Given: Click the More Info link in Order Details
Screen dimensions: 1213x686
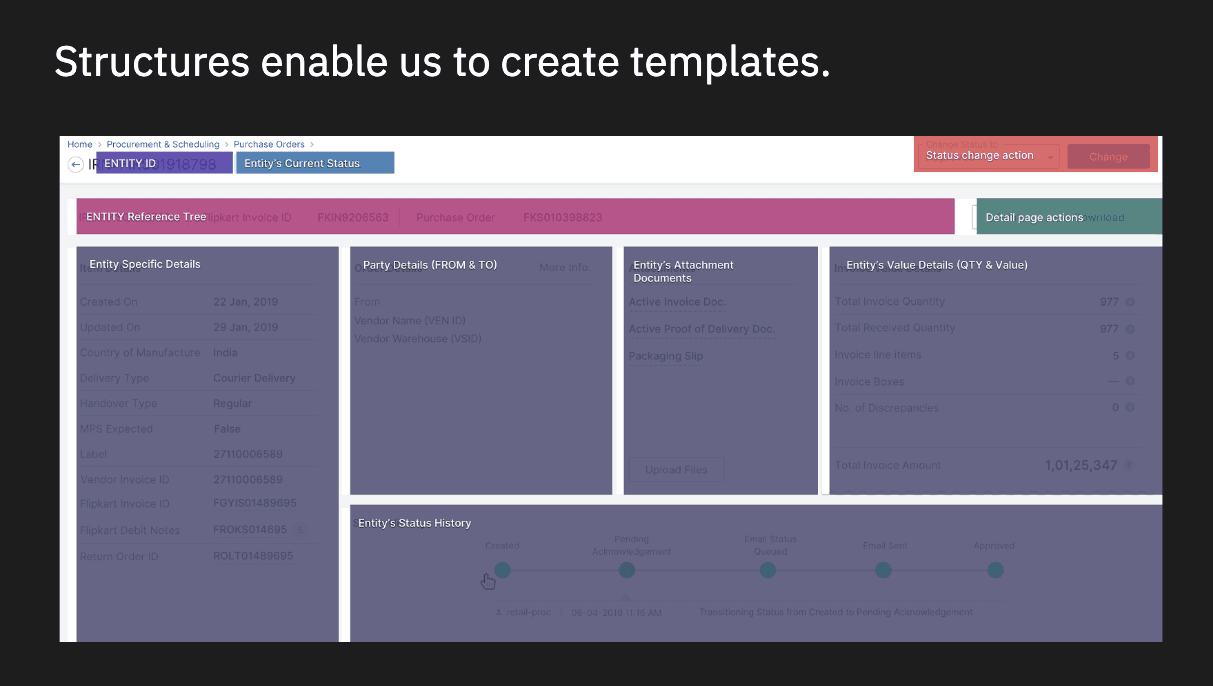Looking at the screenshot, I should pos(564,267).
